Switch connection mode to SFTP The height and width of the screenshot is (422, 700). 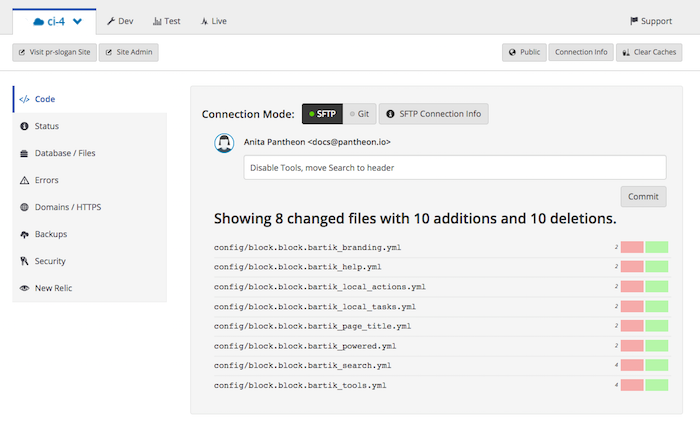(322, 114)
